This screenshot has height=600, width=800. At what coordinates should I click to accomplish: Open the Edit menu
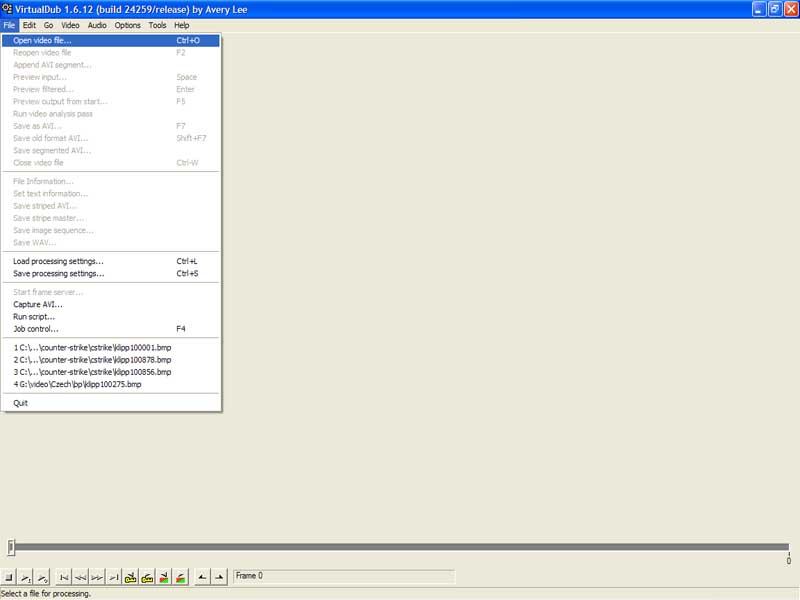pos(29,25)
